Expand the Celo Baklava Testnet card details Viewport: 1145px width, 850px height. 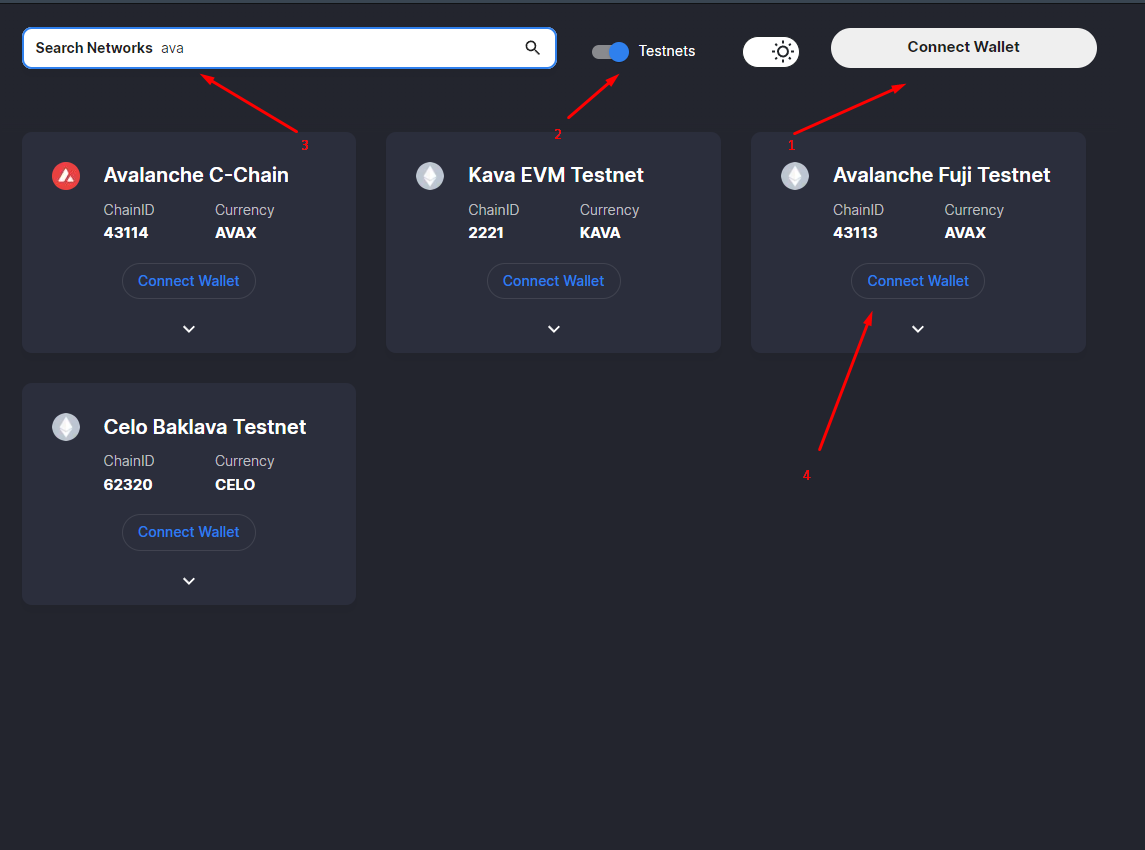coord(189,581)
